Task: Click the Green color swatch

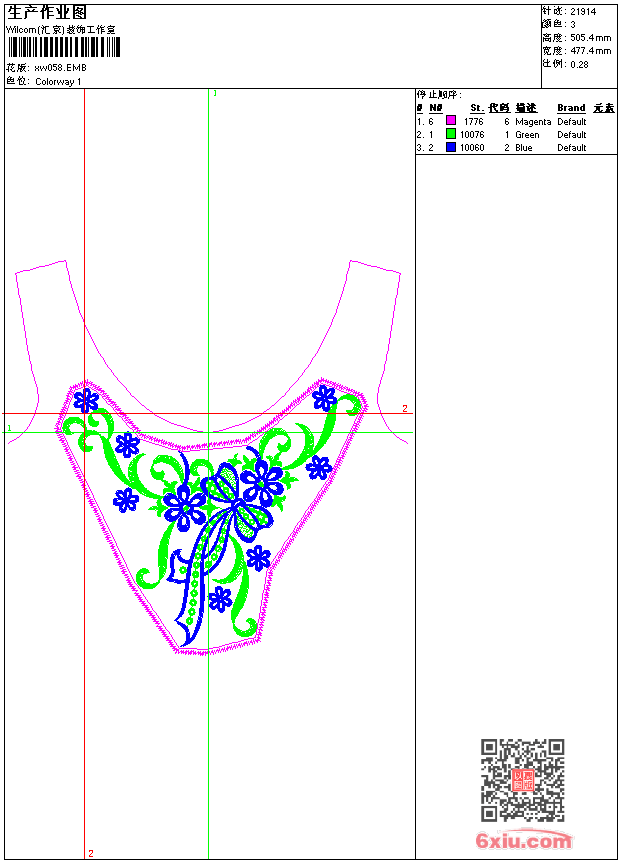Action: [x=451, y=134]
